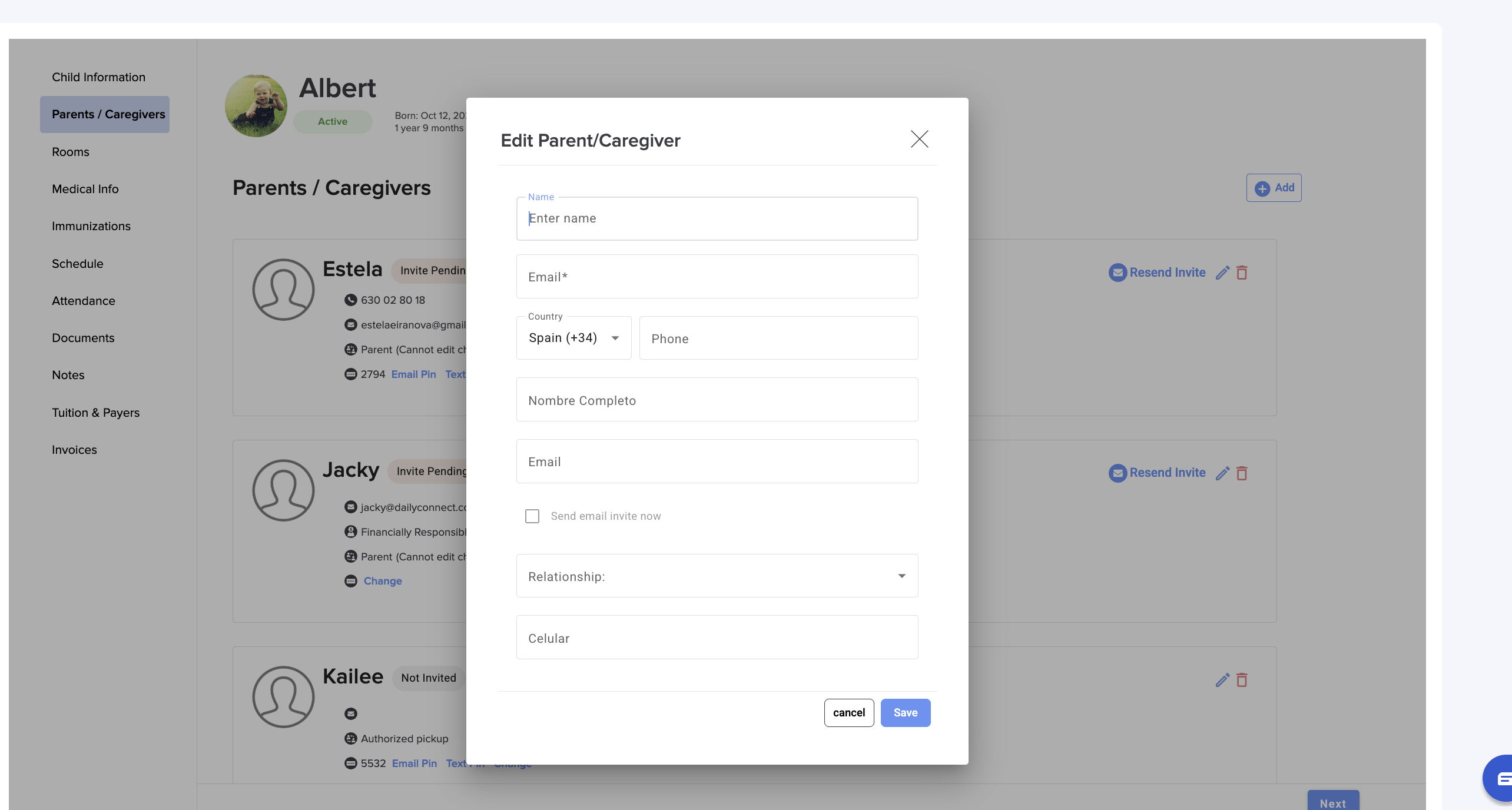Click Email Pin link for Kailee
Screen dimensions: 1512x810
pyautogui.click(x=415, y=763)
